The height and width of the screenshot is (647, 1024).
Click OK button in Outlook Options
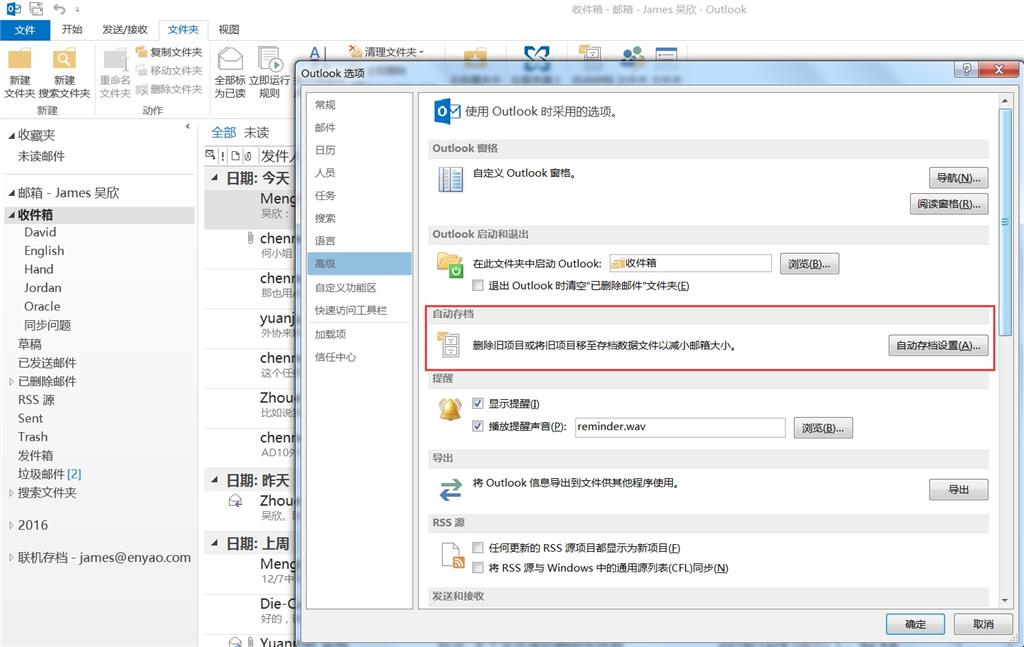(x=915, y=624)
